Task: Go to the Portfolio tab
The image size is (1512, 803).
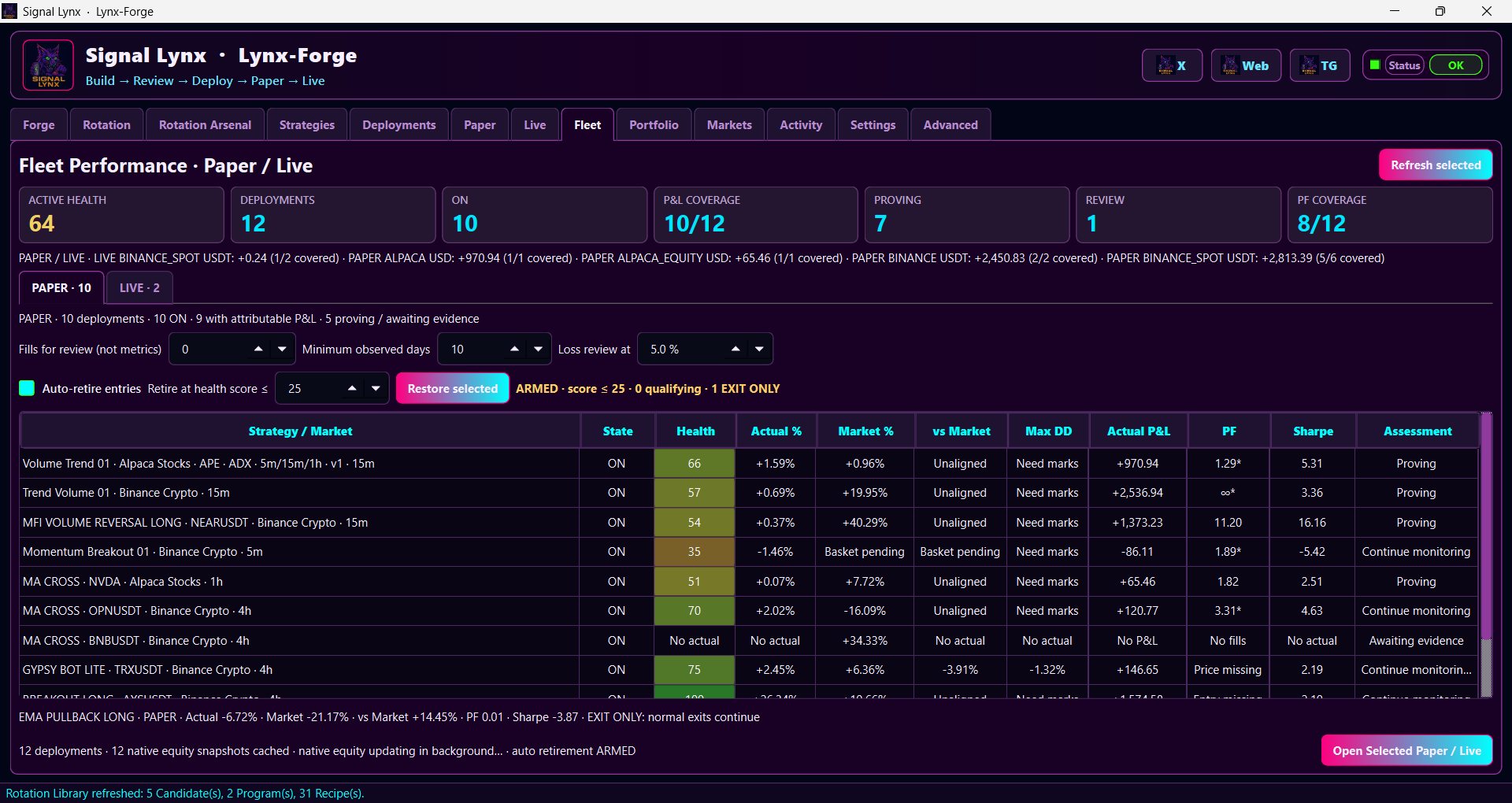Action: coord(654,124)
